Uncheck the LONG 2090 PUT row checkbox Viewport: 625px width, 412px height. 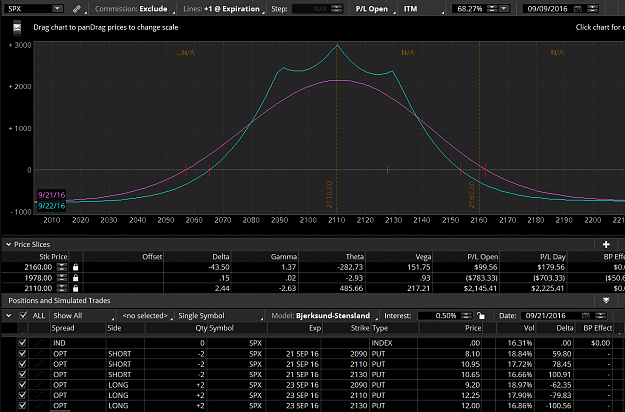point(22,385)
